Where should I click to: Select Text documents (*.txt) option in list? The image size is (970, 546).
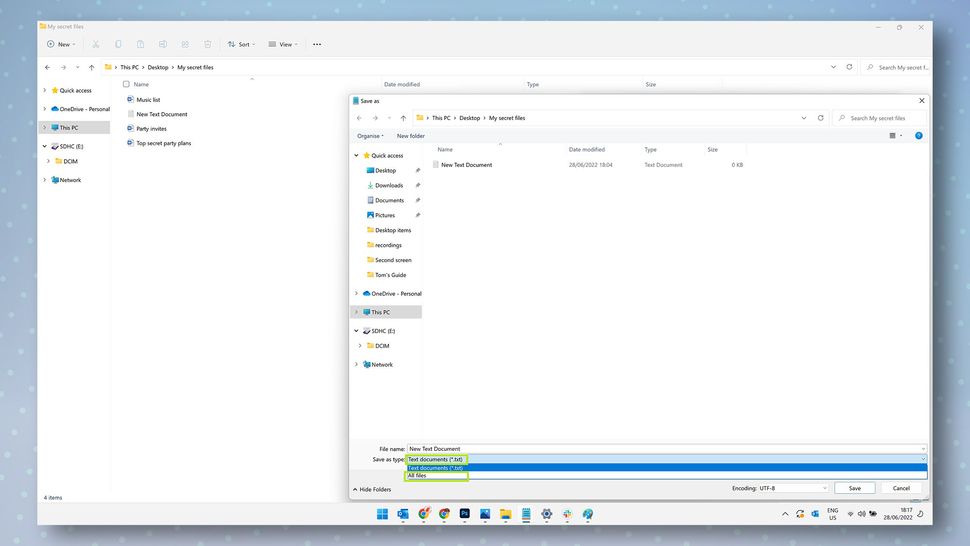(x=666, y=468)
